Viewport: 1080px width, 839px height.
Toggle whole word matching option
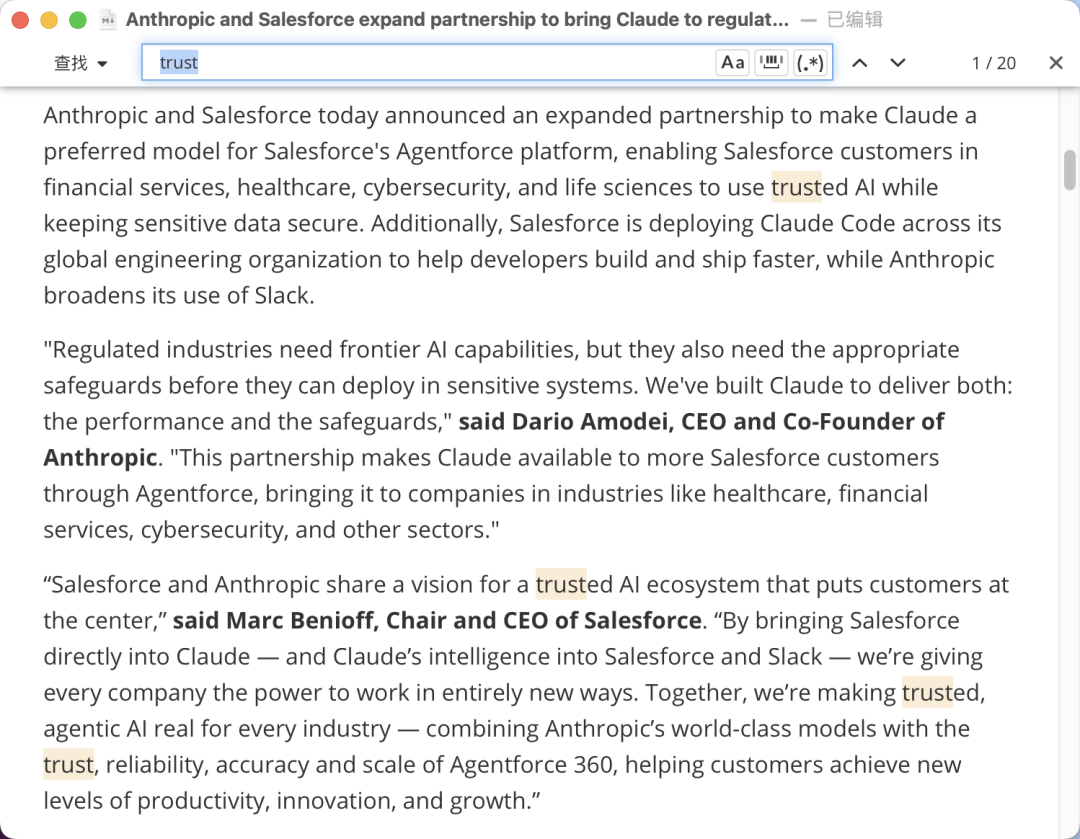click(771, 63)
